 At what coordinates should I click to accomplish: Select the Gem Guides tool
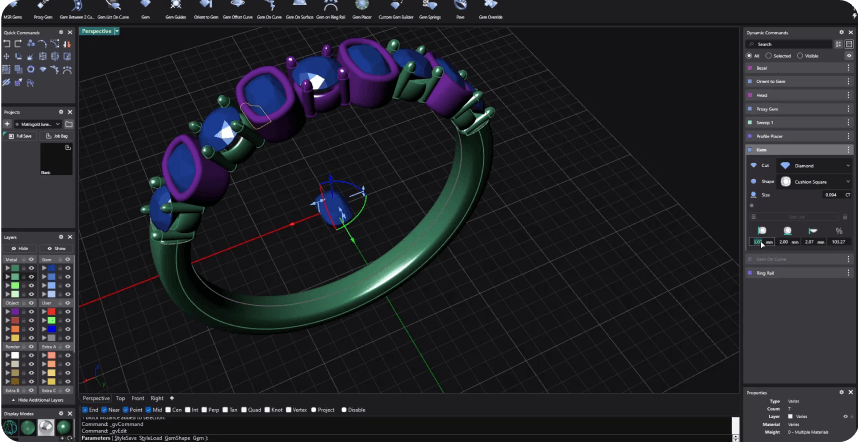click(x=175, y=10)
